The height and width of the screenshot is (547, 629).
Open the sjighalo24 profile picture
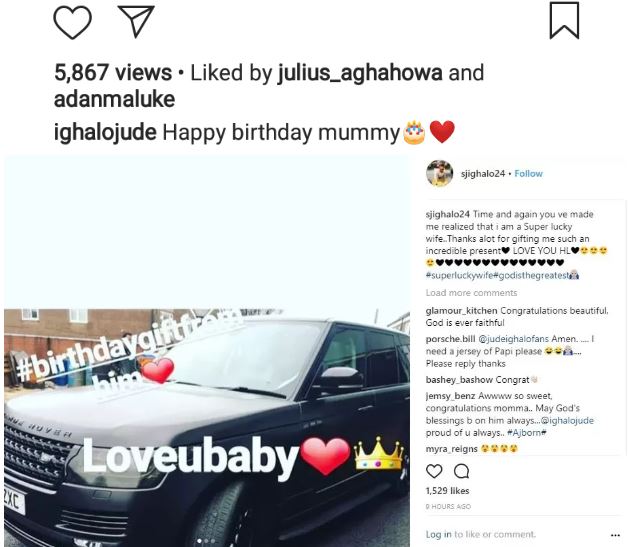(x=440, y=173)
